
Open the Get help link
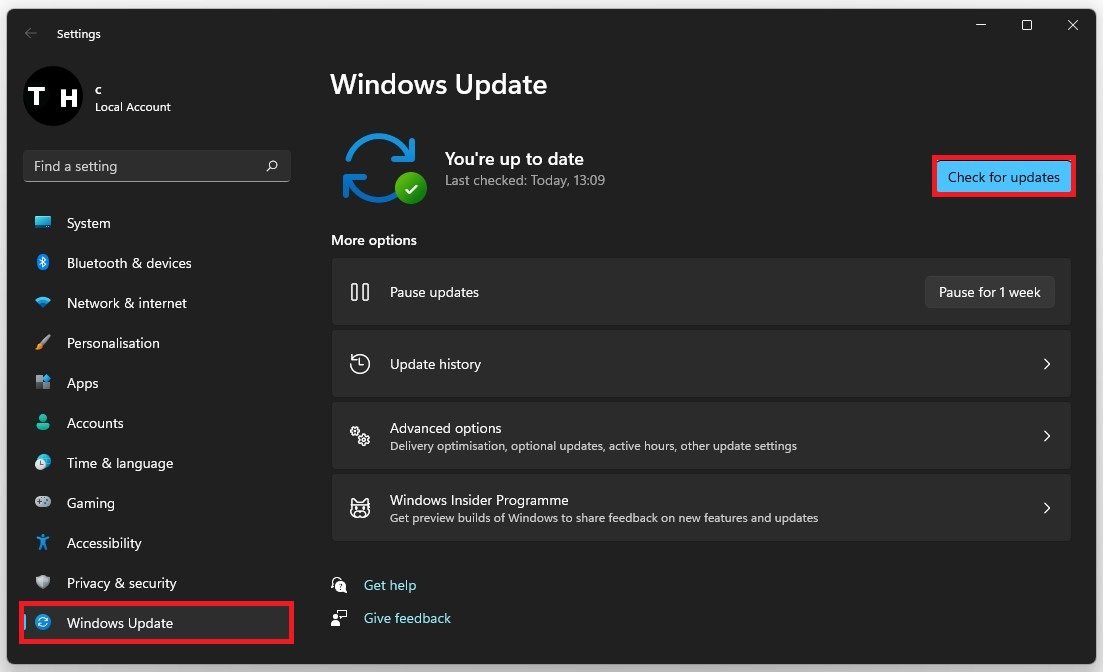(390, 585)
